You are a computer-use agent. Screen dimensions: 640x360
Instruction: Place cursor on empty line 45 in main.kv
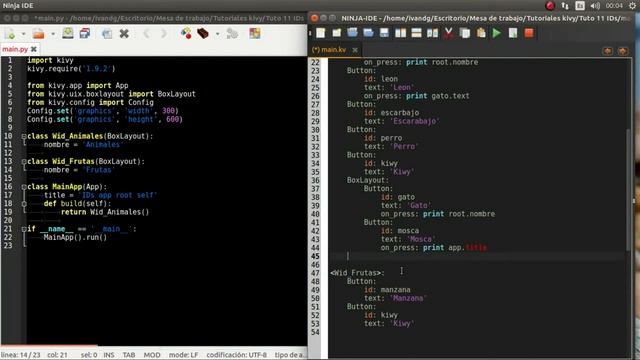tap(478, 256)
